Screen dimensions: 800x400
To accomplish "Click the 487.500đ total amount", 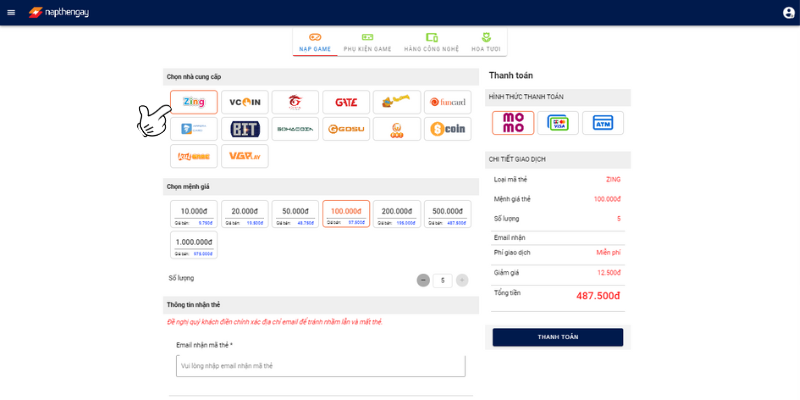I will point(598,296).
